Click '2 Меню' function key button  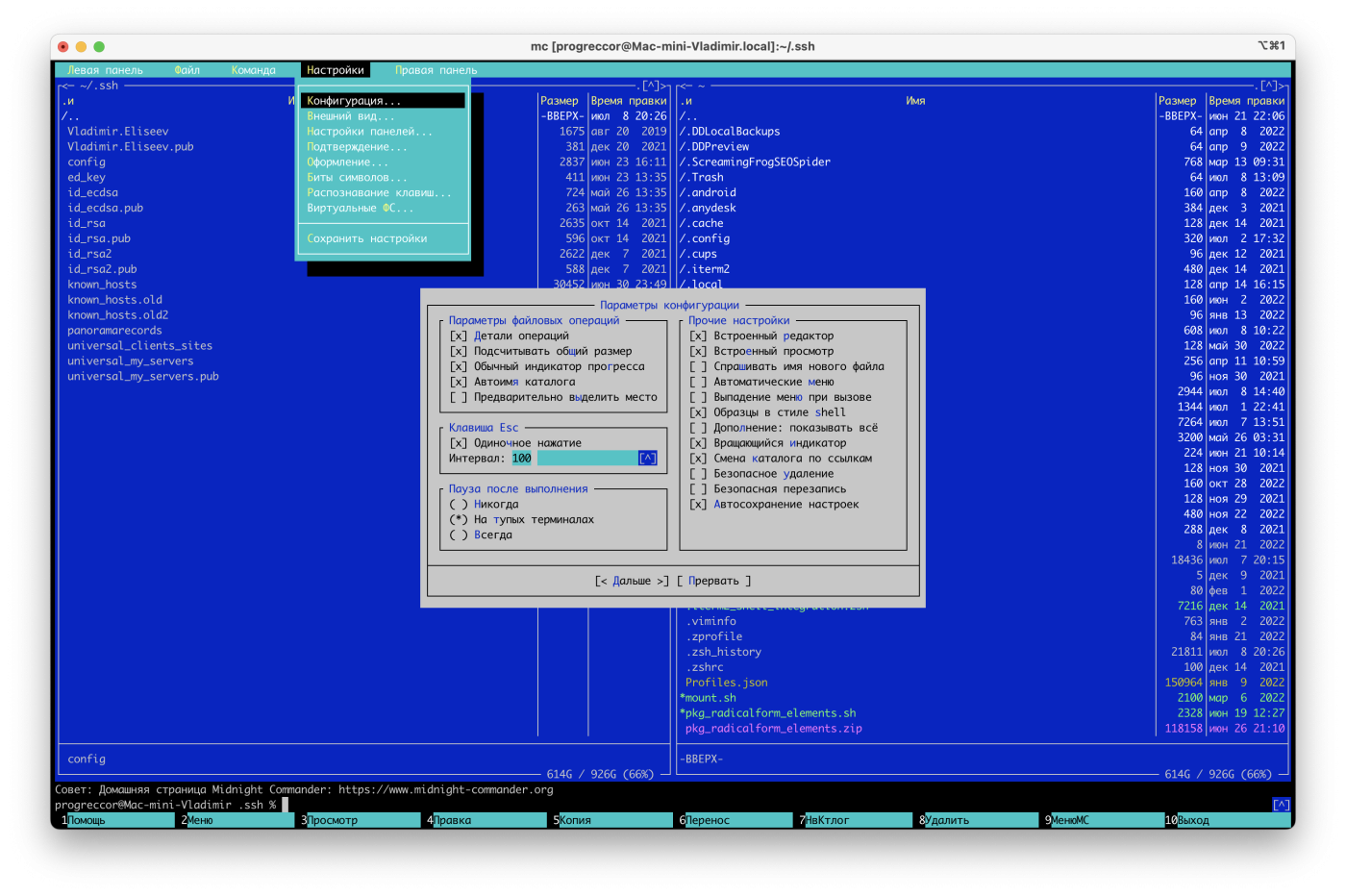(237, 820)
